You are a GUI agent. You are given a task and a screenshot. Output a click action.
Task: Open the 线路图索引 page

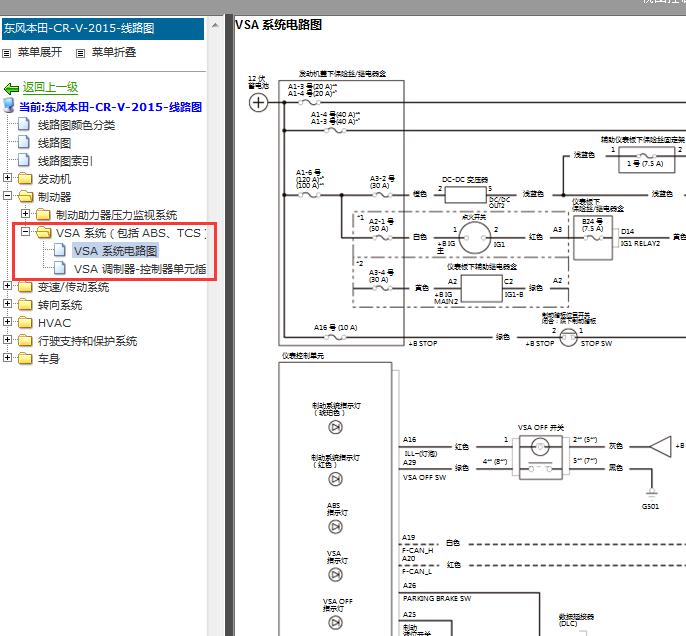pos(65,161)
